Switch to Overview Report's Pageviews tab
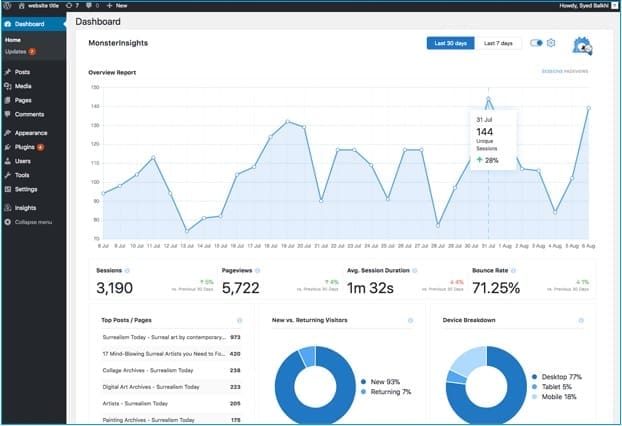Image resolution: width=622 pixels, height=426 pixels. point(576,71)
